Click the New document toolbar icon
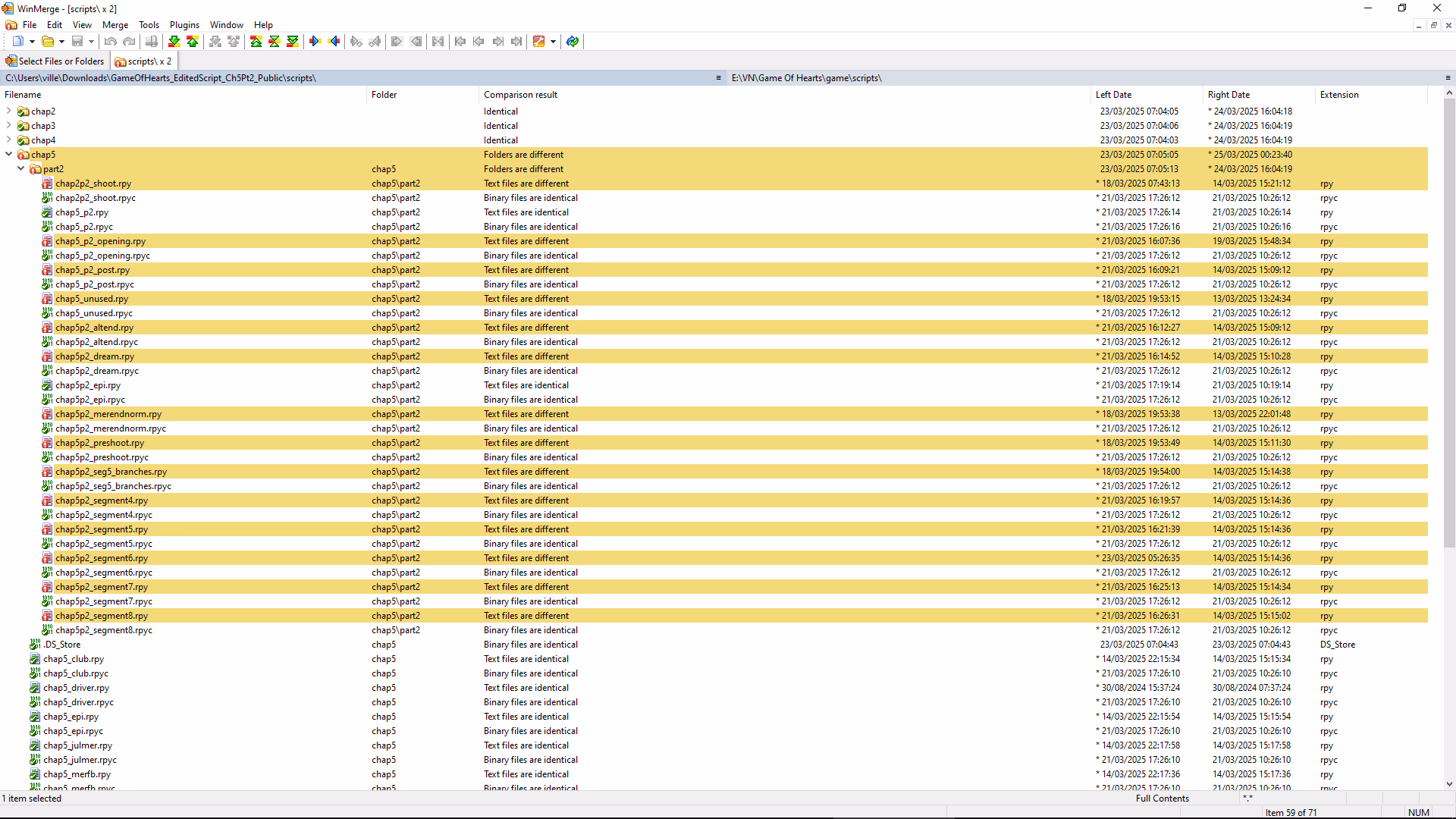The image size is (1456, 819). point(17,42)
